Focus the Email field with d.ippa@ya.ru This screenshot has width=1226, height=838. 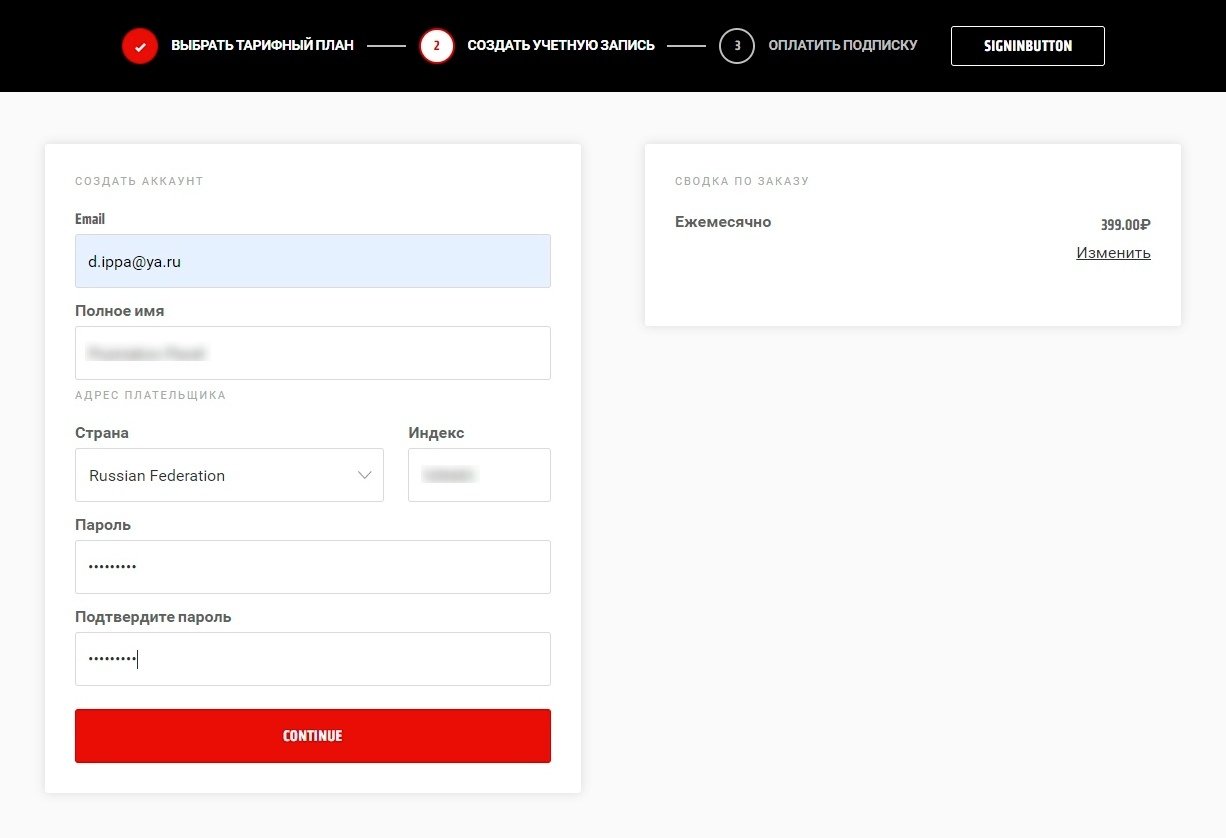pyautogui.click(x=312, y=261)
